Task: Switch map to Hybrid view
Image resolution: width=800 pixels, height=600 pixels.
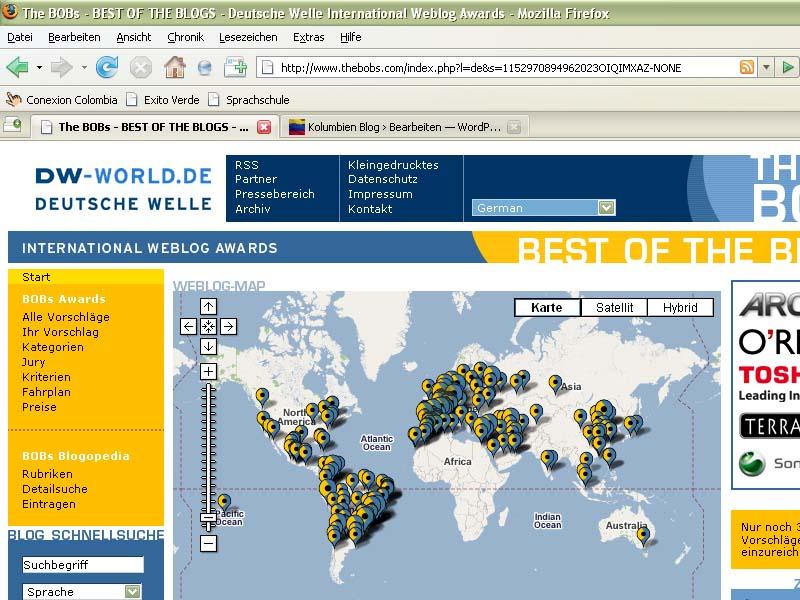Action: pos(680,308)
